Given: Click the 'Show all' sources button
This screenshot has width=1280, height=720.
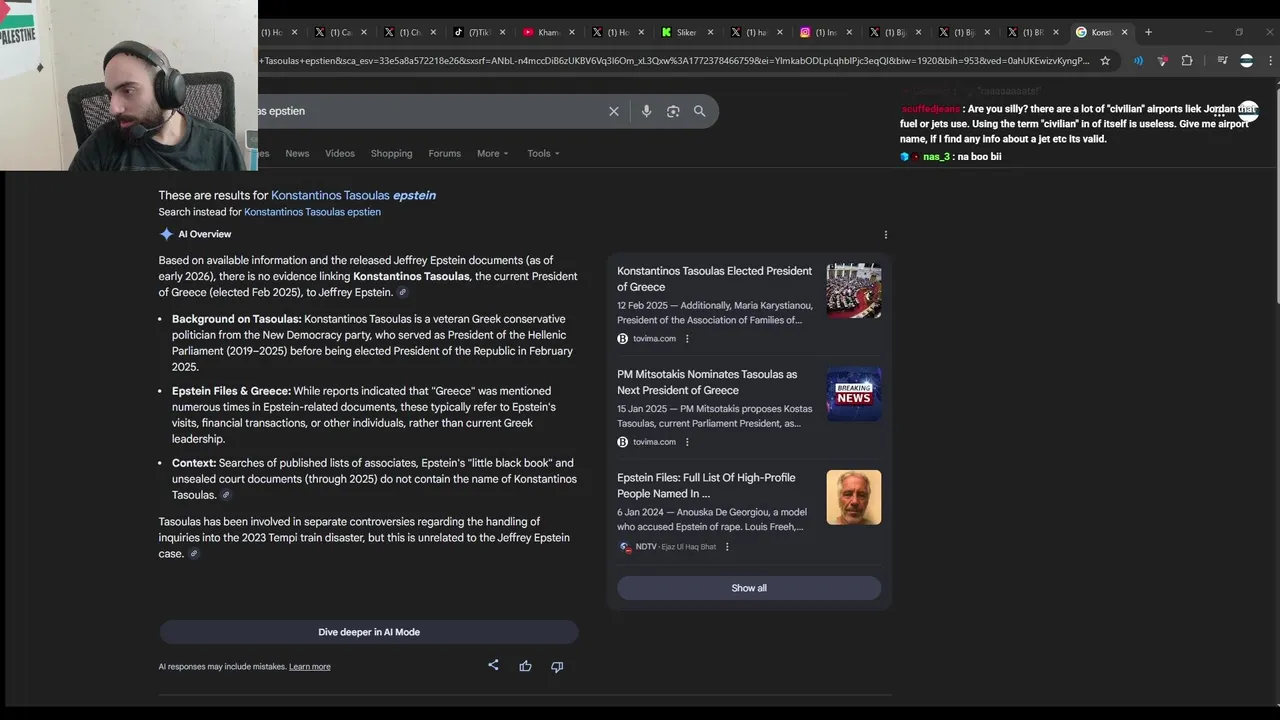Looking at the screenshot, I should click(x=749, y=588).
